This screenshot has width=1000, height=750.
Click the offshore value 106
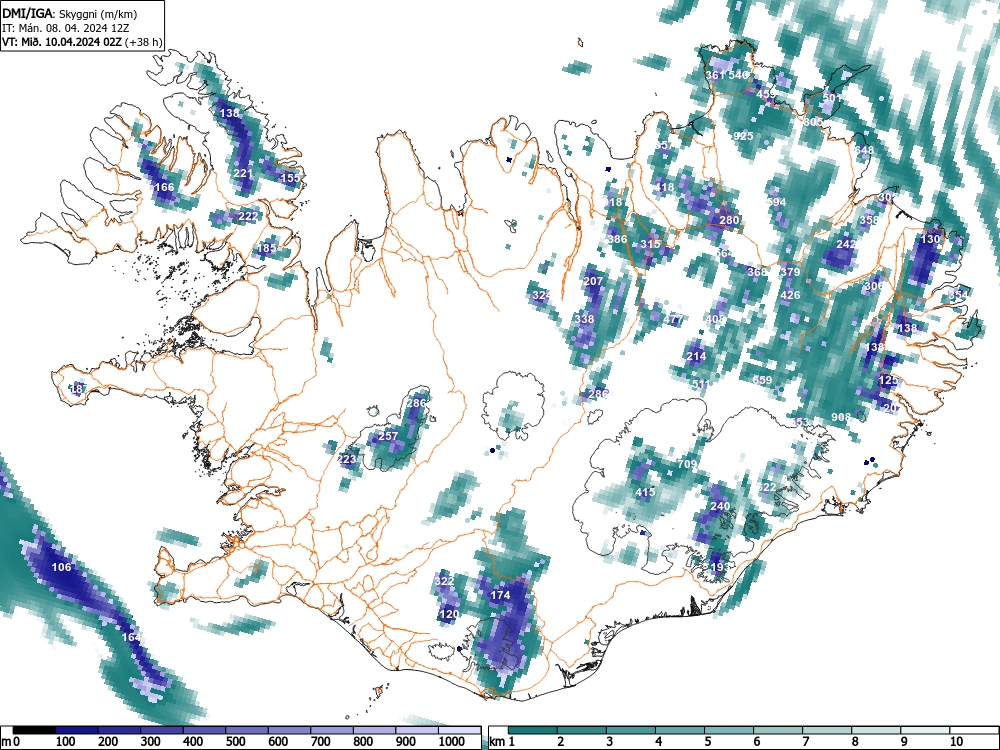click(61, 567)
